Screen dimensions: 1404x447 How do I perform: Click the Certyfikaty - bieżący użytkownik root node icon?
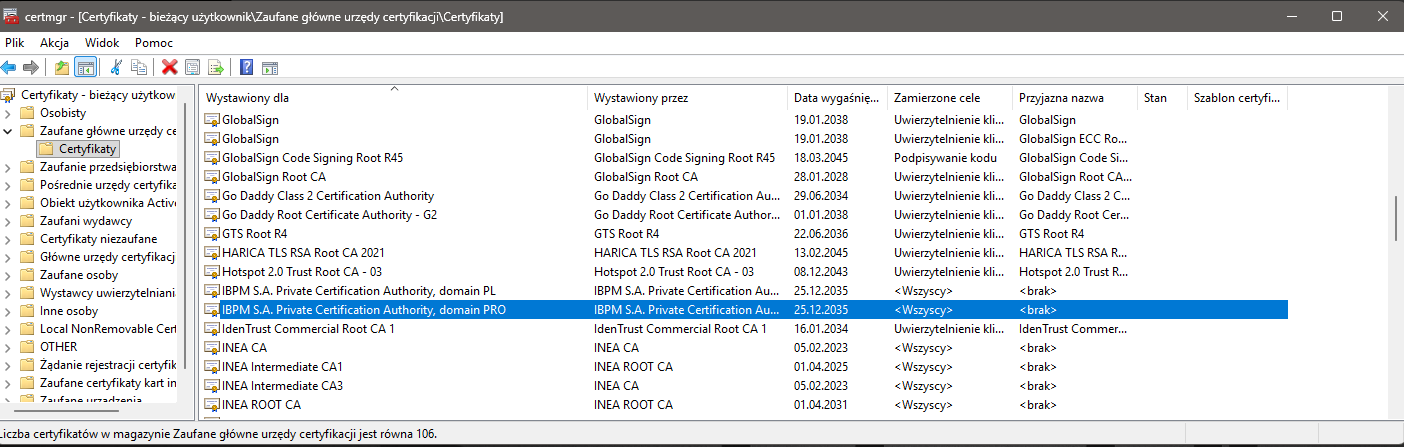coord(9,95)
